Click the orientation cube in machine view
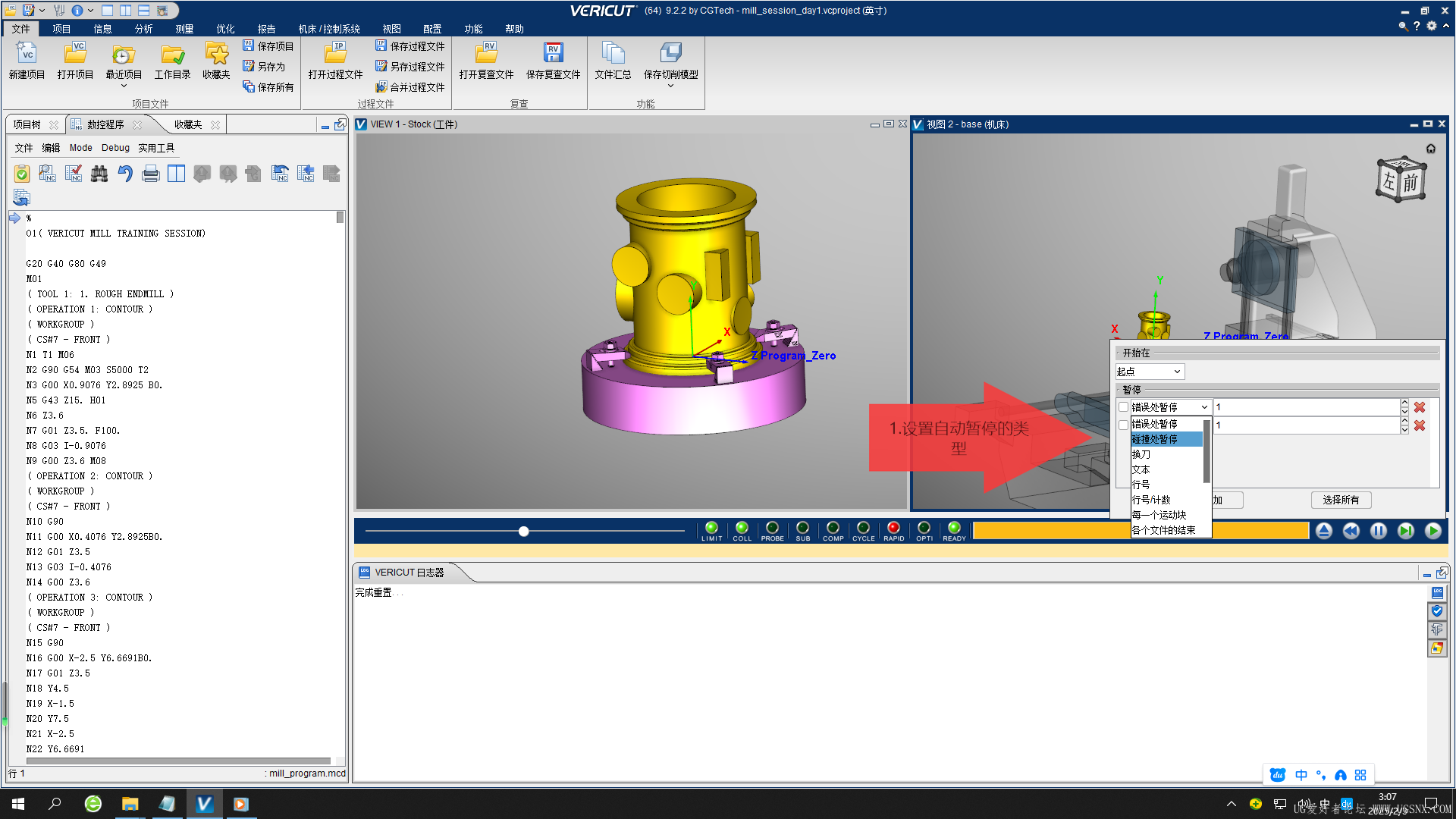 pyautogui.click(x=1401, y=180)
